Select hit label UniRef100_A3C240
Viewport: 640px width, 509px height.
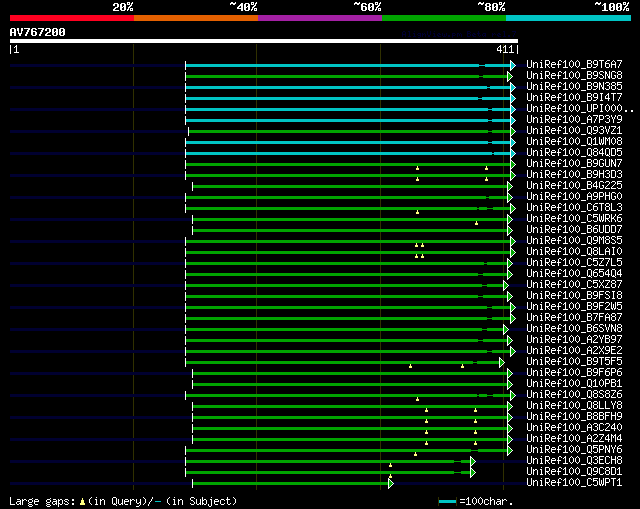coord(574,428)
